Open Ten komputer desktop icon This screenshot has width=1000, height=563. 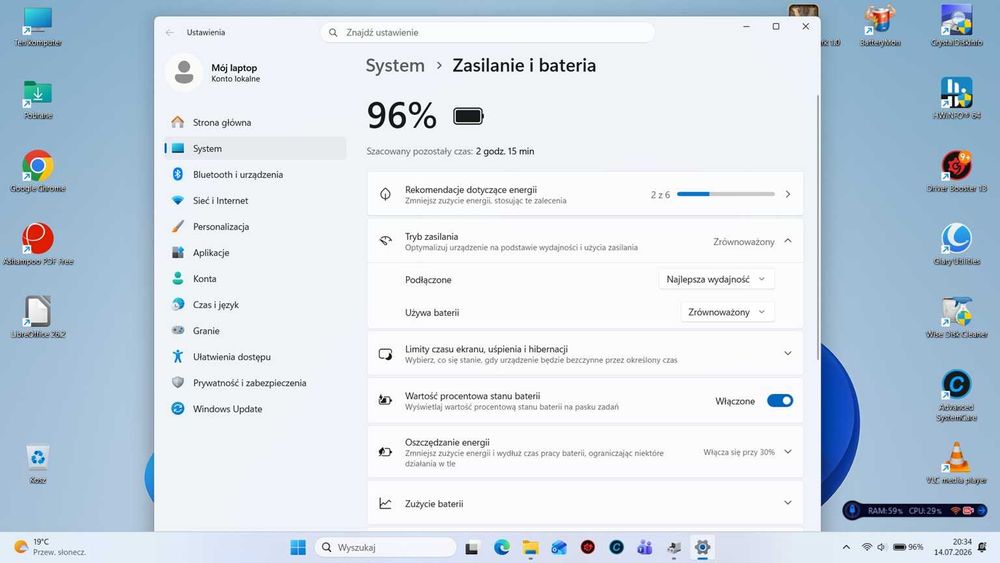click(x=38, y=27)
